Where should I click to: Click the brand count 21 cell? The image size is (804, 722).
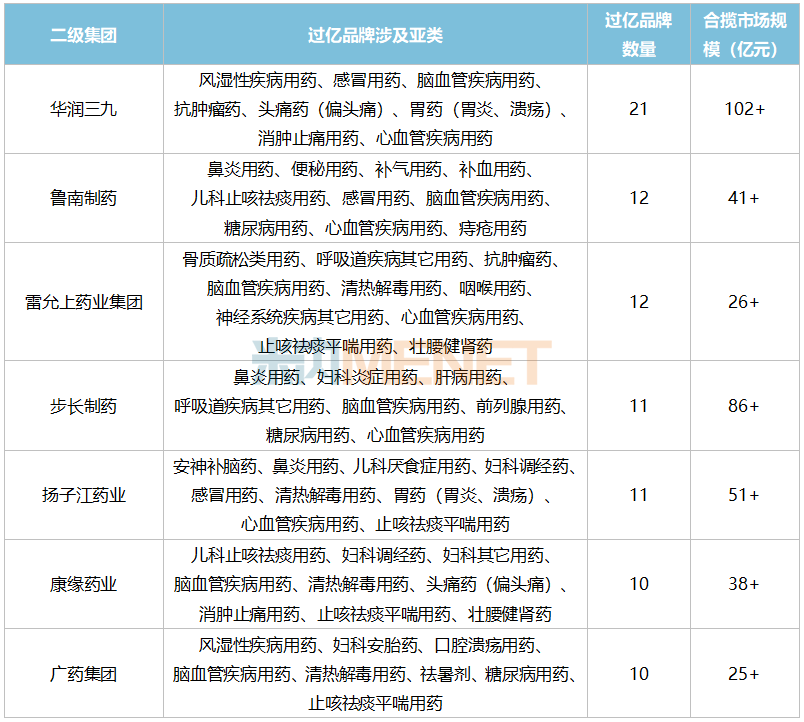click(x=638, y=109)
